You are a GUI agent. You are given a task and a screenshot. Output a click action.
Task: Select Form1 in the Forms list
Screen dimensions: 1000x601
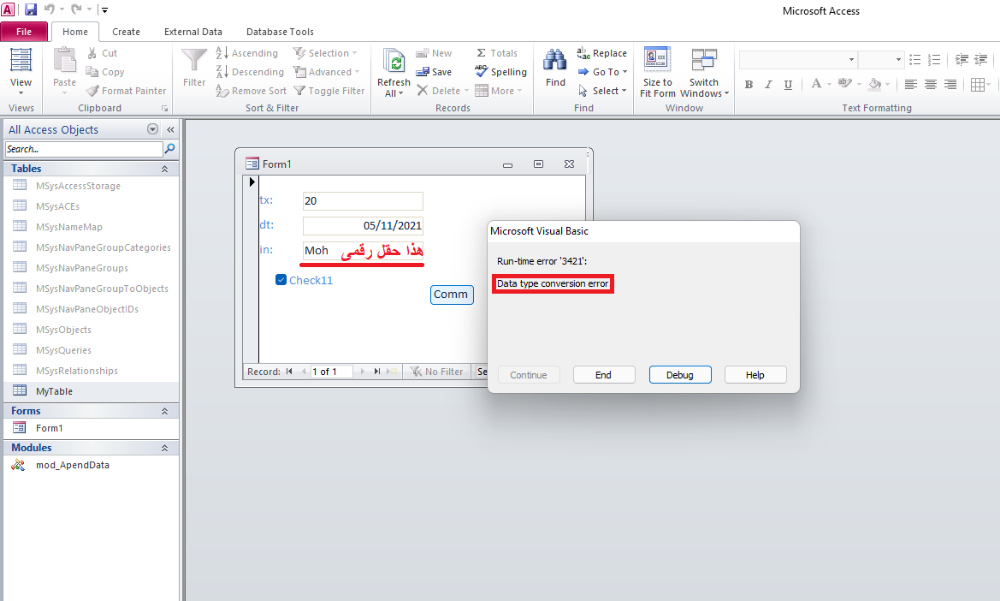click(91, 428)
